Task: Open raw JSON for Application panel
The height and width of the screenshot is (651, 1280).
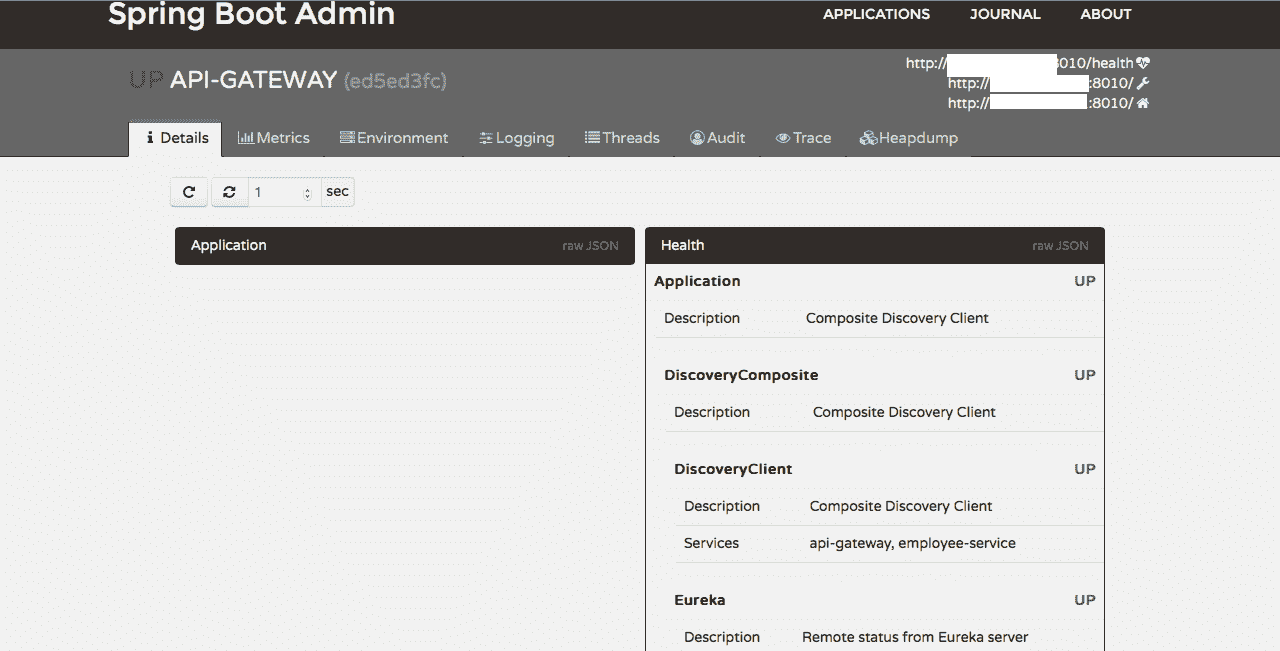Action: [x=590, y=246]
